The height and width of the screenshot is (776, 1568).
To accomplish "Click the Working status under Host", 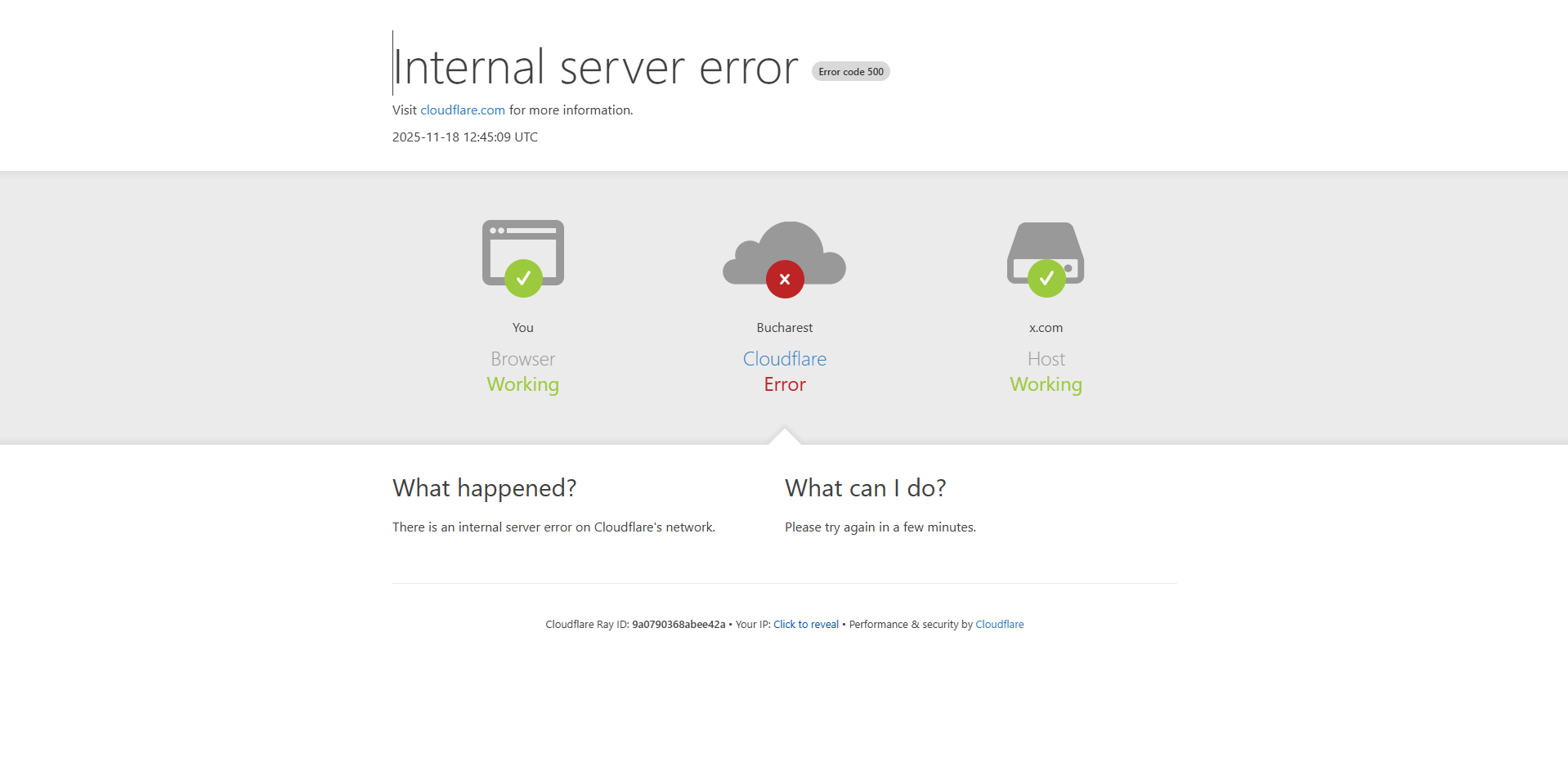I will pos(1046,384).
